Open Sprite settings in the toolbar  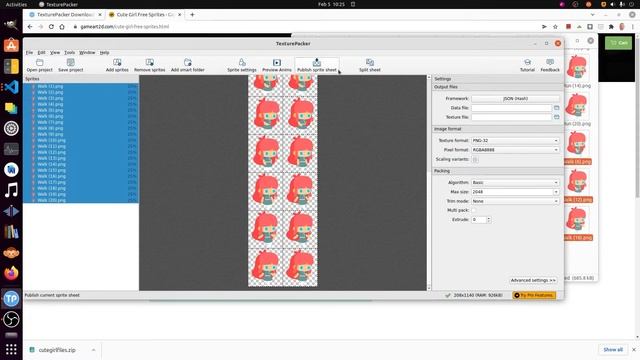pos(242,65)
